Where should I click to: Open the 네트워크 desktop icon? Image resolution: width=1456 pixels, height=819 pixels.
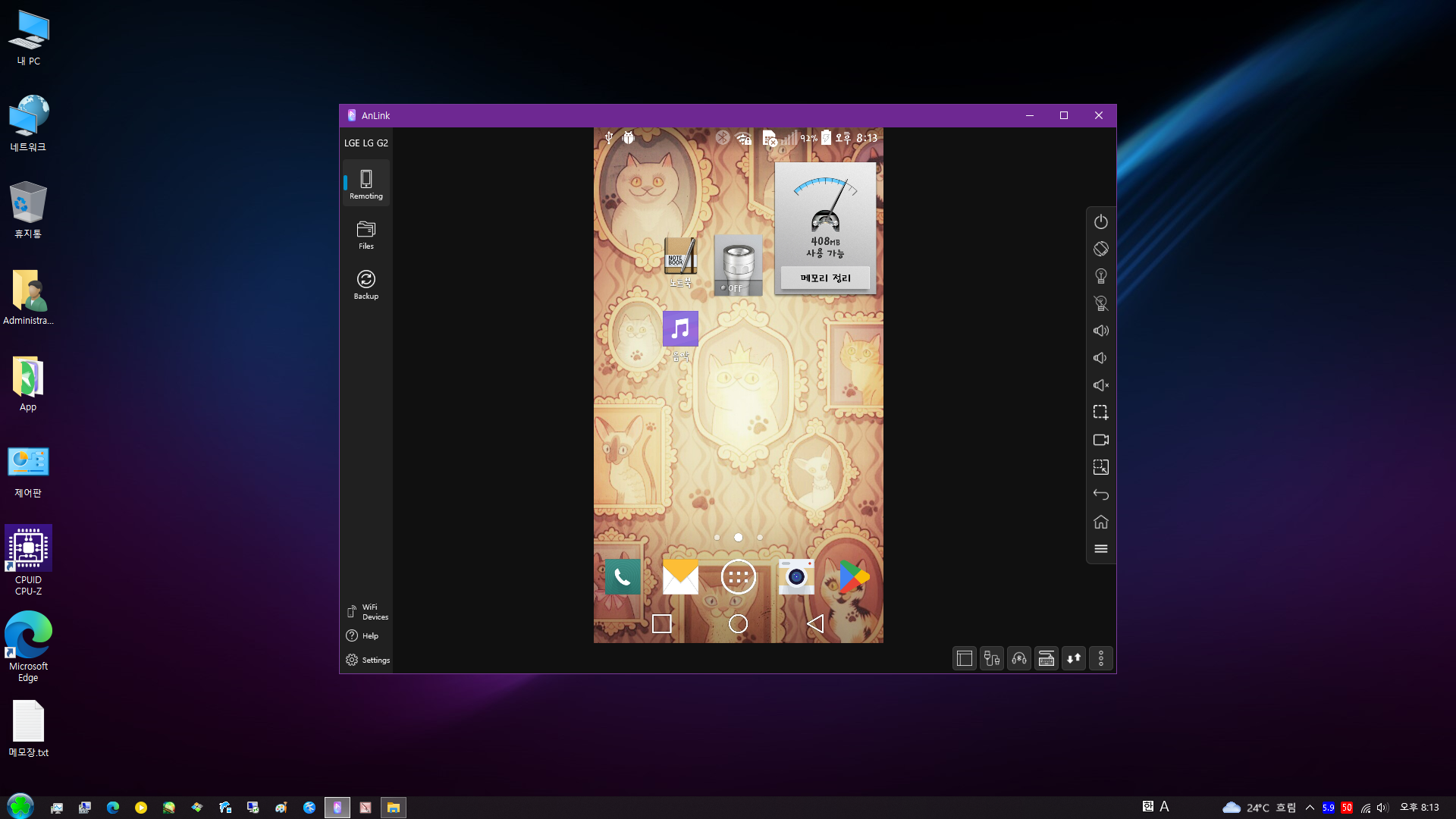pos(29,124)
